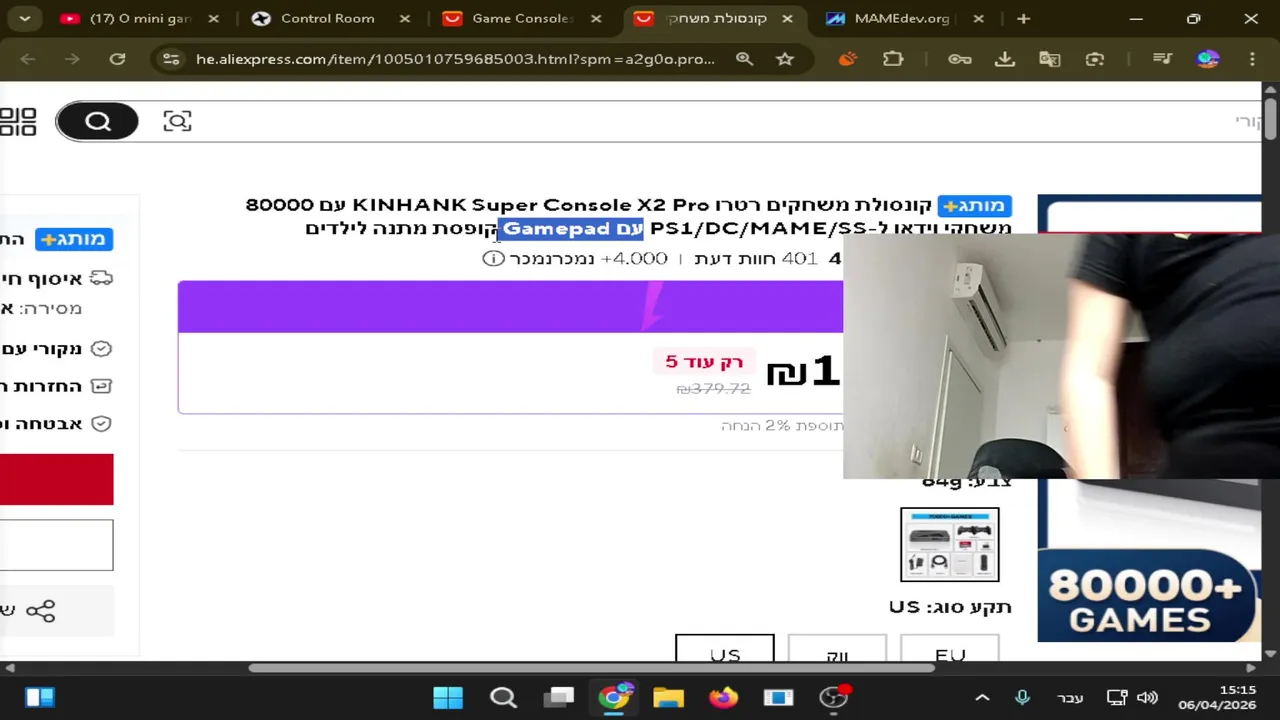Select the 64g color variant thumbnail

pos(950,545)
